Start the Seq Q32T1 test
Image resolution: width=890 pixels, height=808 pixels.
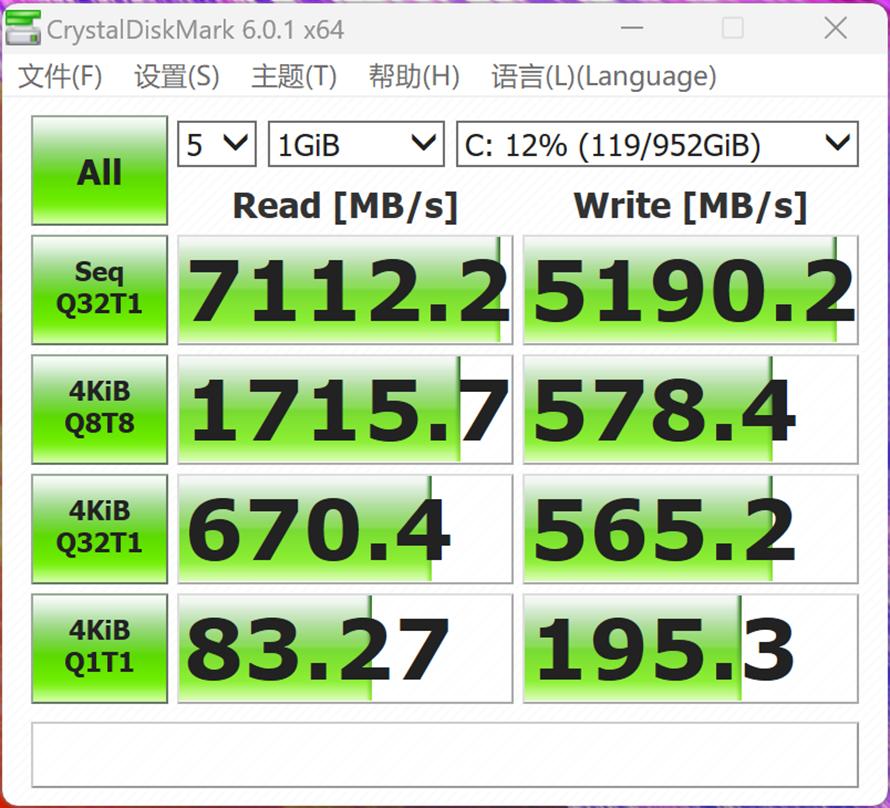(98, 289)
